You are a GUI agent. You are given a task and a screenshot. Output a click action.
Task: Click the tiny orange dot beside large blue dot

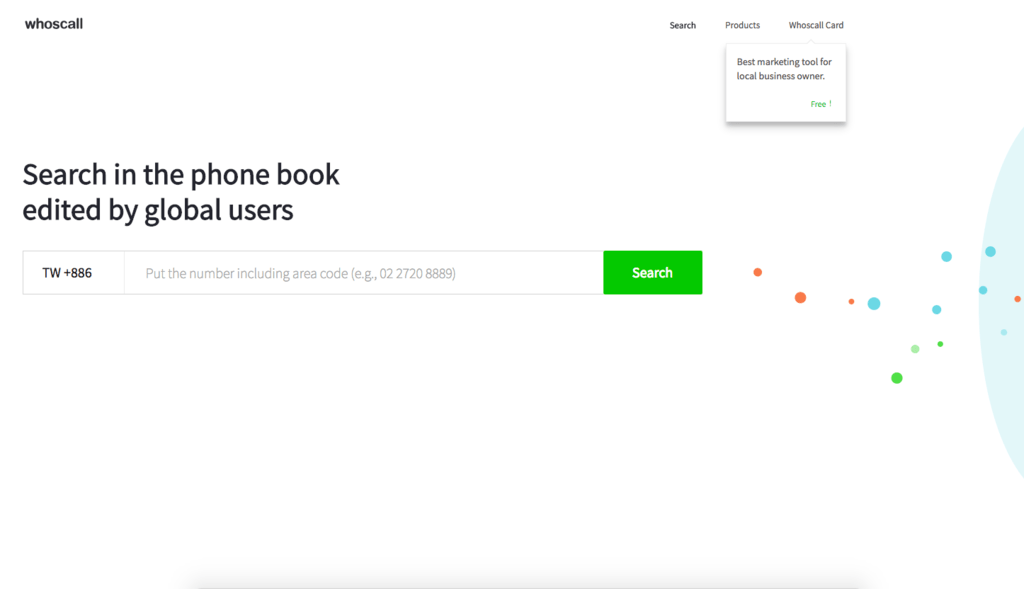[x=851, y=301]
